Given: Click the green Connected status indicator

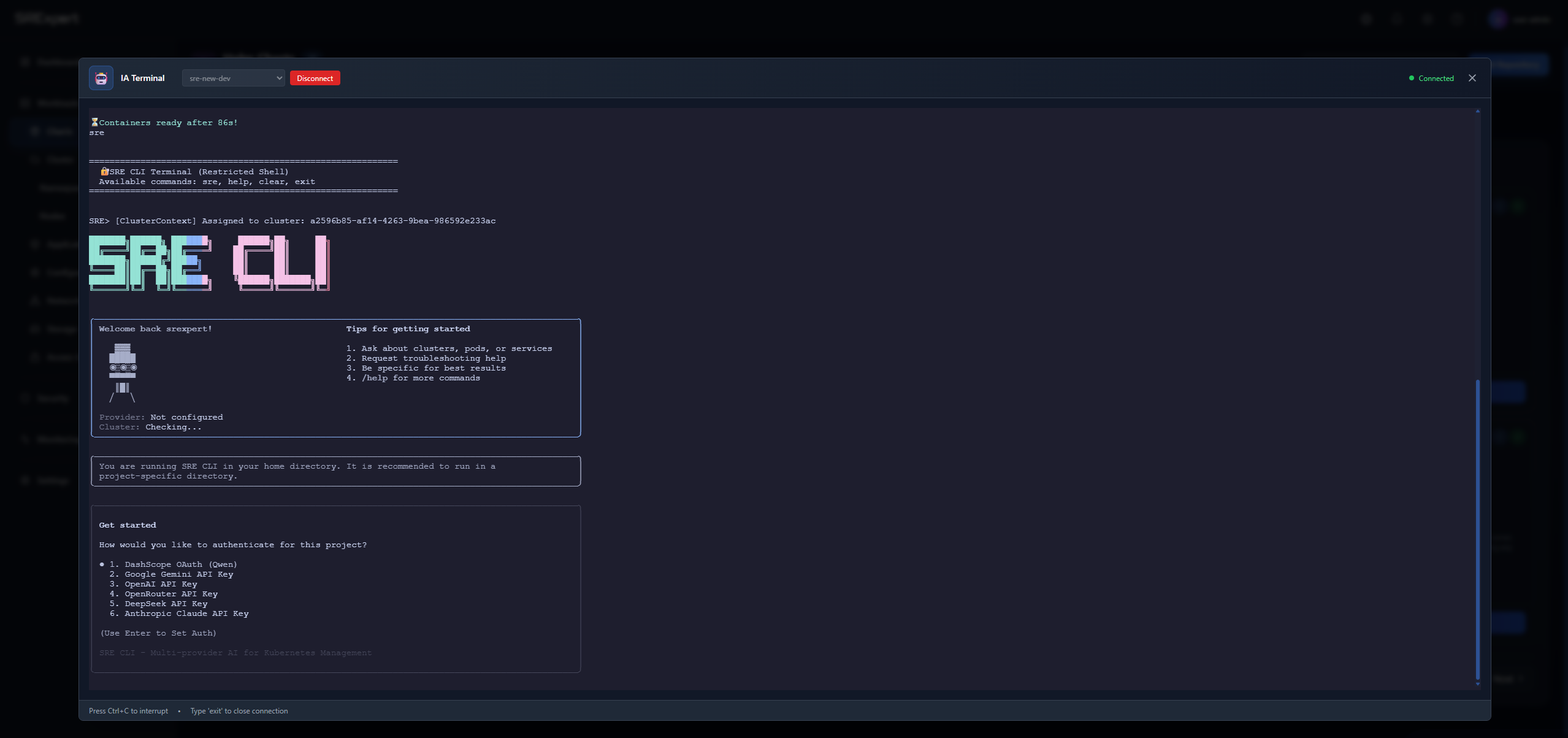Looking at the screenshot, I should pyautogui.click(x=1433, y=78).
